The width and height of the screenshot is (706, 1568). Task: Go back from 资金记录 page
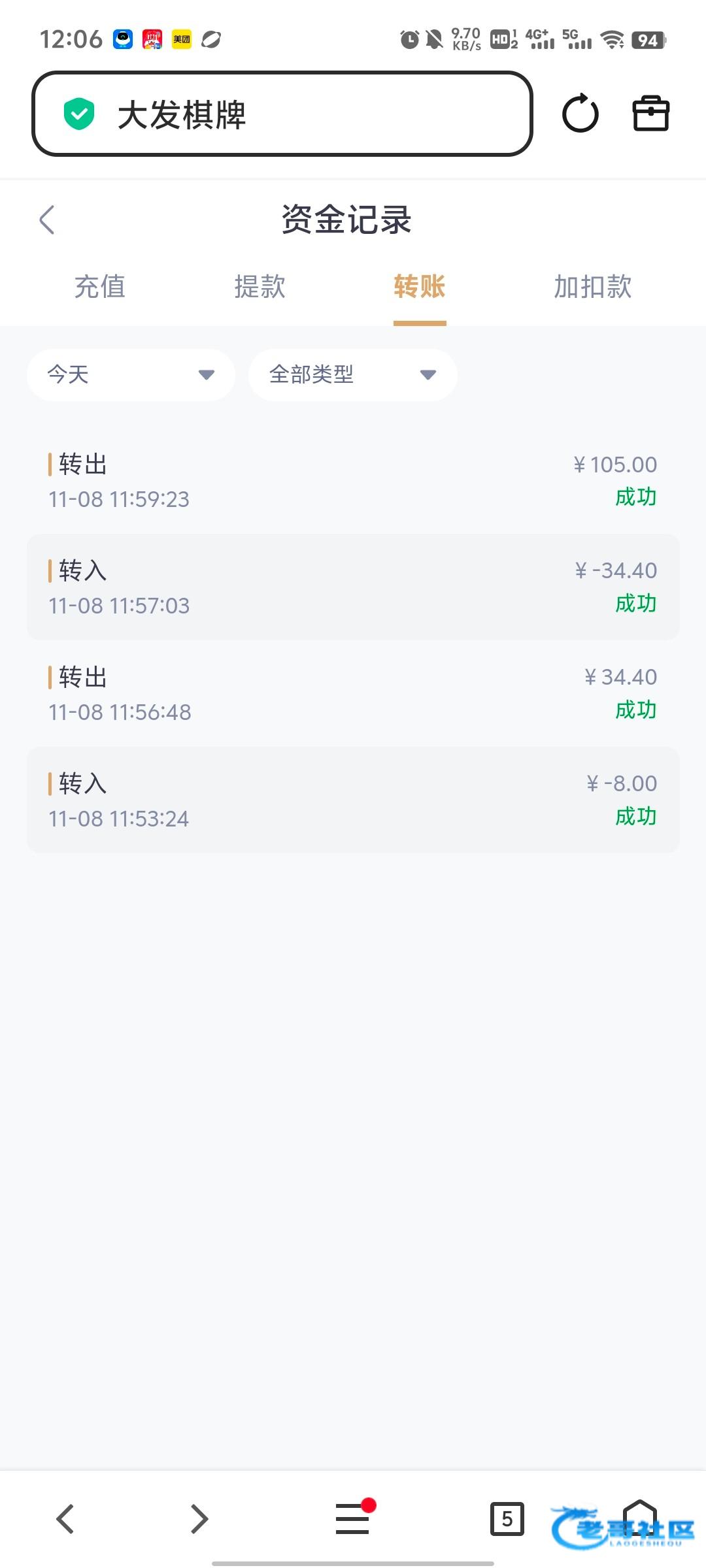click(47, 220)
